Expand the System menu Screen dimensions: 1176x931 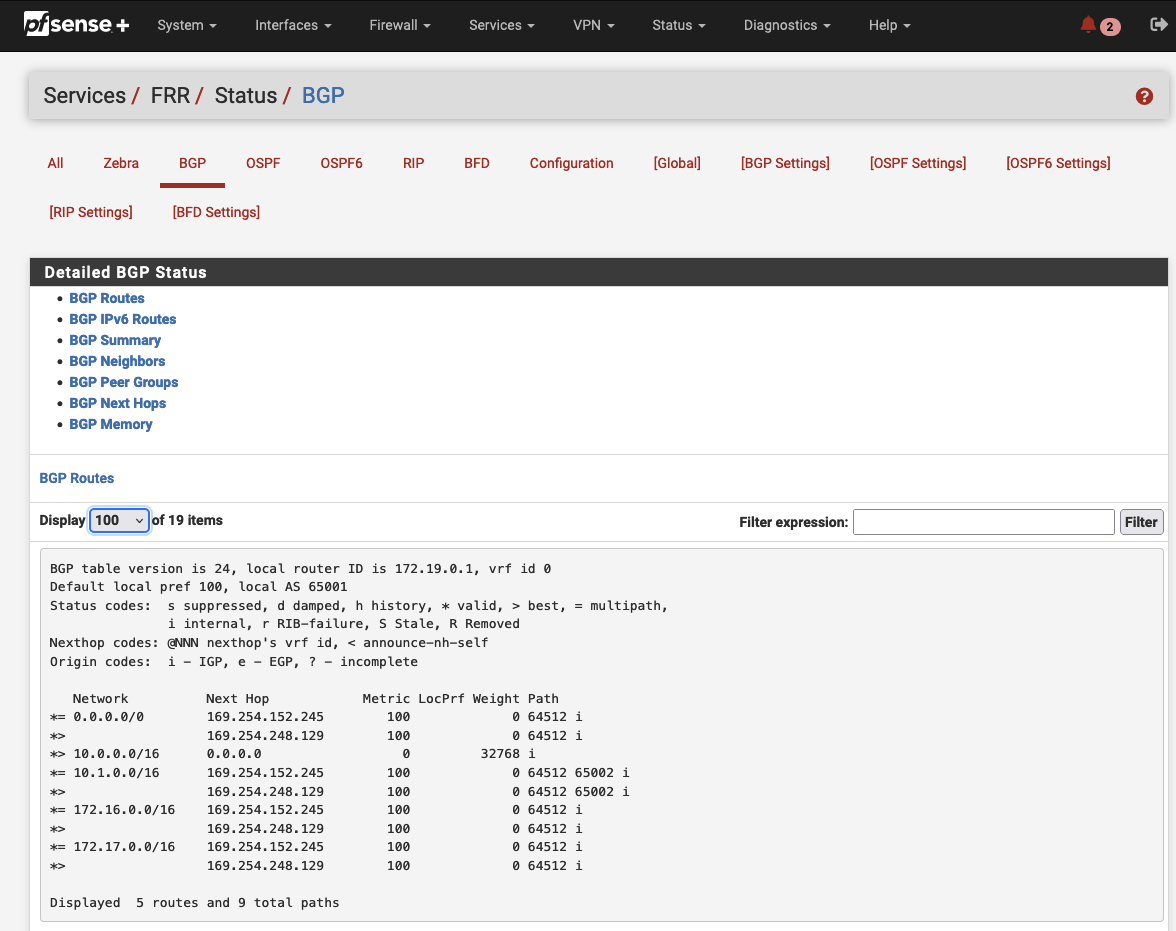pyautogui.click(x=186, y=25)
